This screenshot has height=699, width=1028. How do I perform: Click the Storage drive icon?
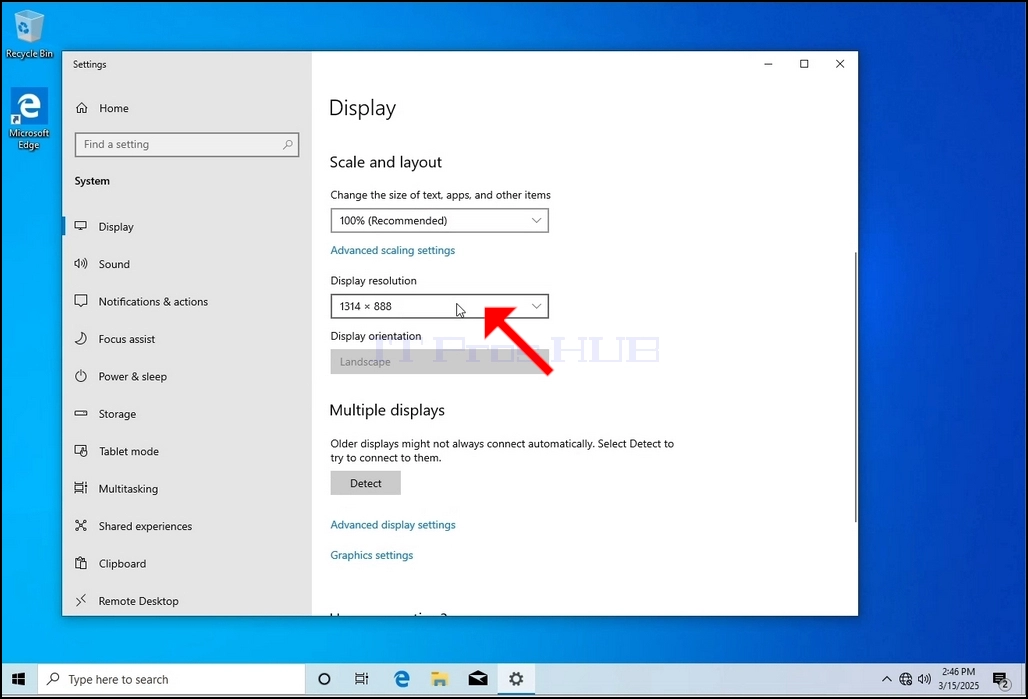point(81,414)
